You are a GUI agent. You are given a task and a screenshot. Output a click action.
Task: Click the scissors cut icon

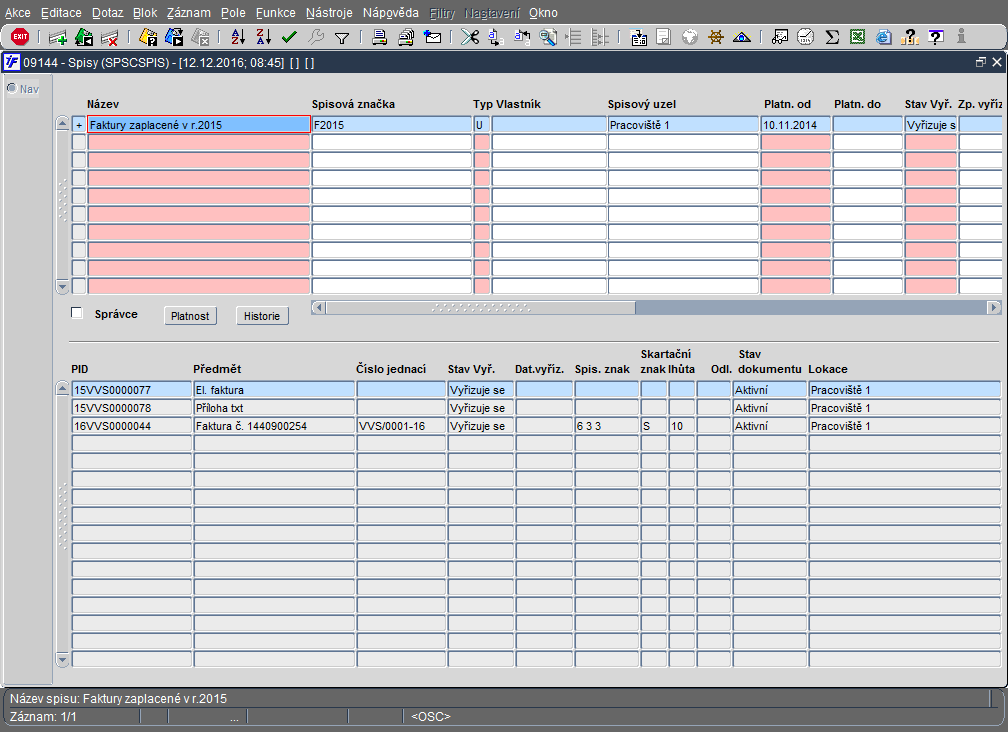[x=469, y=38]
